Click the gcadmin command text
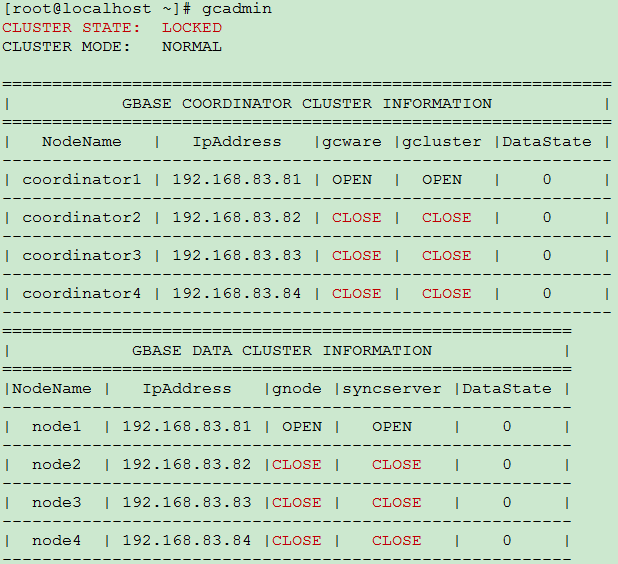Screen dimensions: 618x564 (236, 9)
